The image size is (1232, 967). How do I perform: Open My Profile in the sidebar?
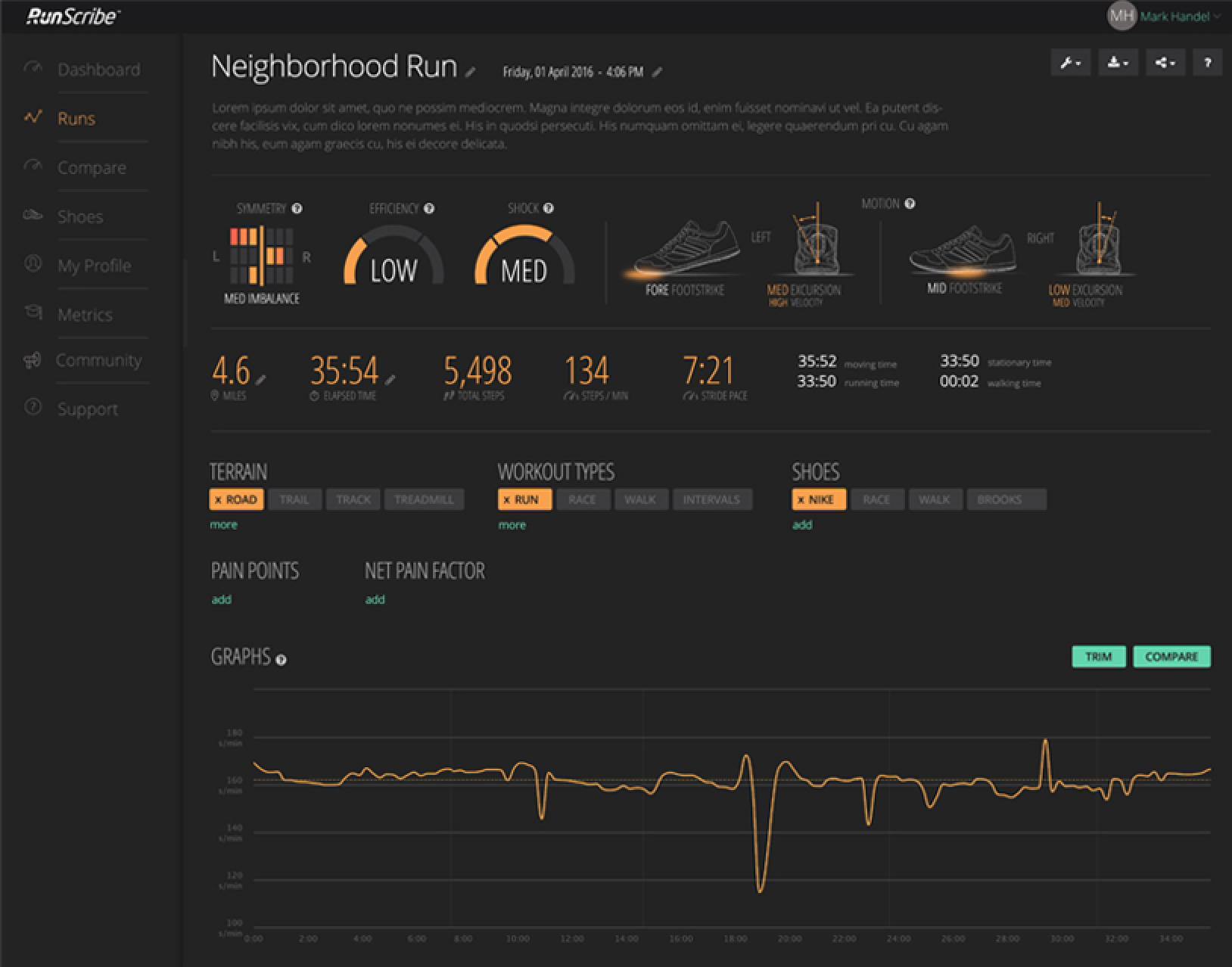[94, 266]
